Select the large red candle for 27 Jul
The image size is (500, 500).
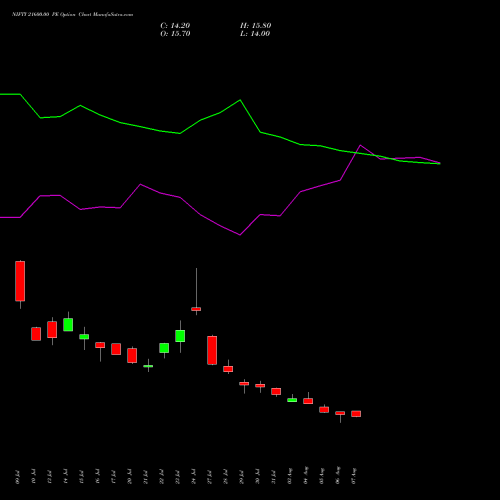point(212,350)
